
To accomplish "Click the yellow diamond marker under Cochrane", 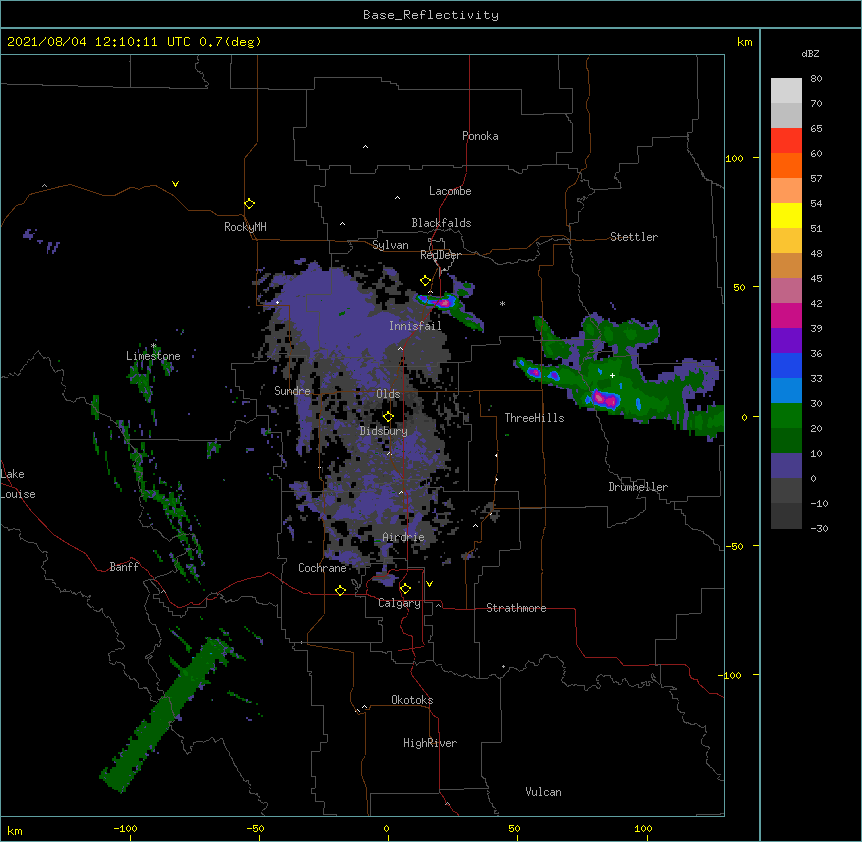I will tap(340, 591).
